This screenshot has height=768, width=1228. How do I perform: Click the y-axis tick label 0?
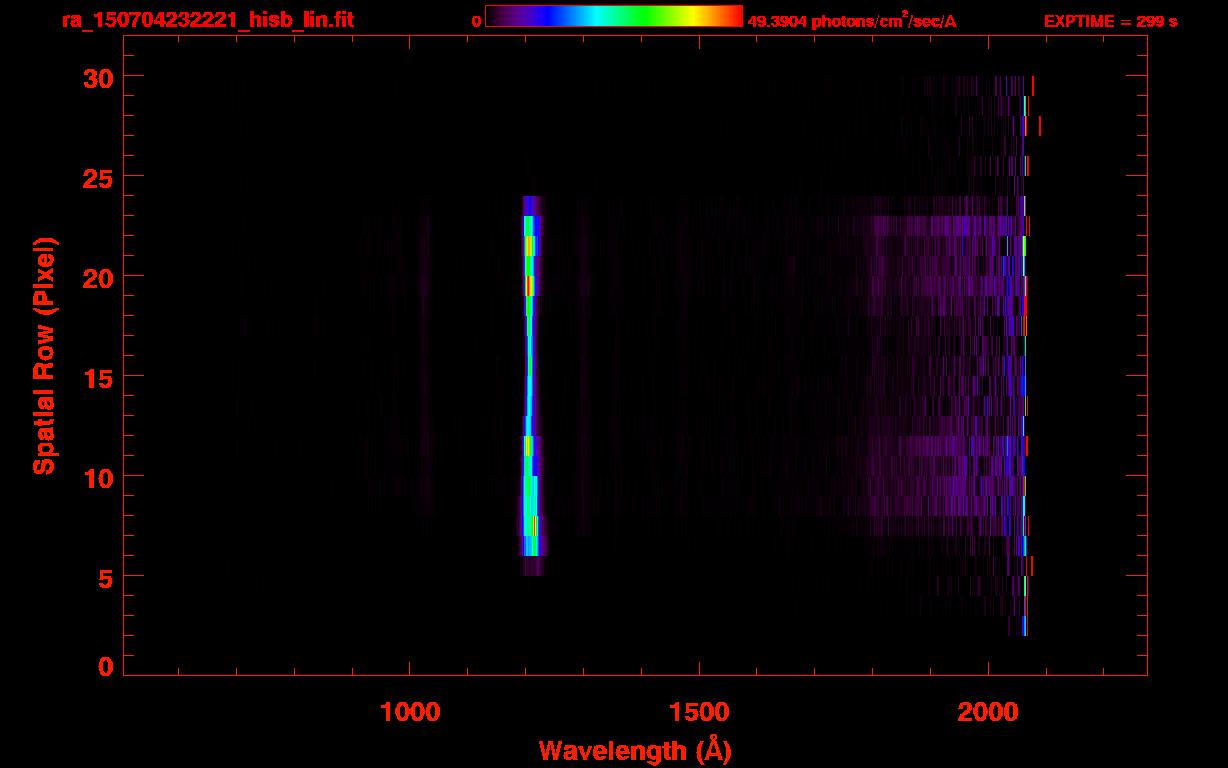[x=105, y=667]
